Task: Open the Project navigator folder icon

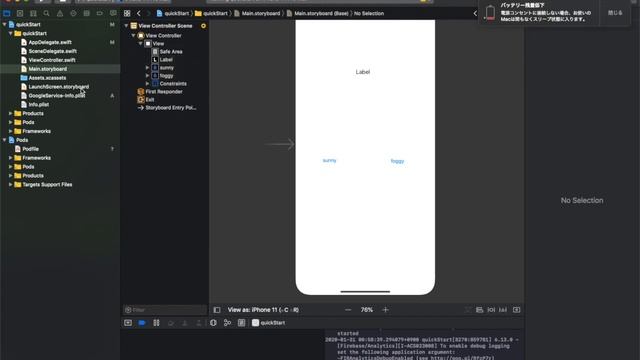Action: 7,13
